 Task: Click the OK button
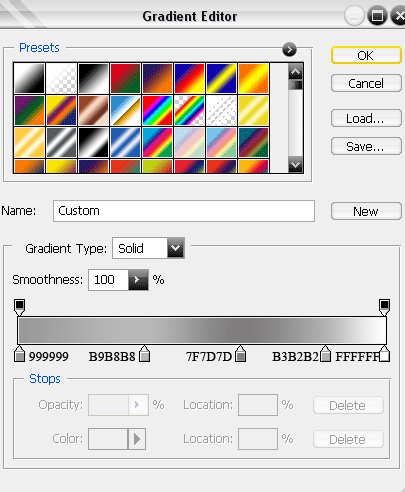click(366, 55)
